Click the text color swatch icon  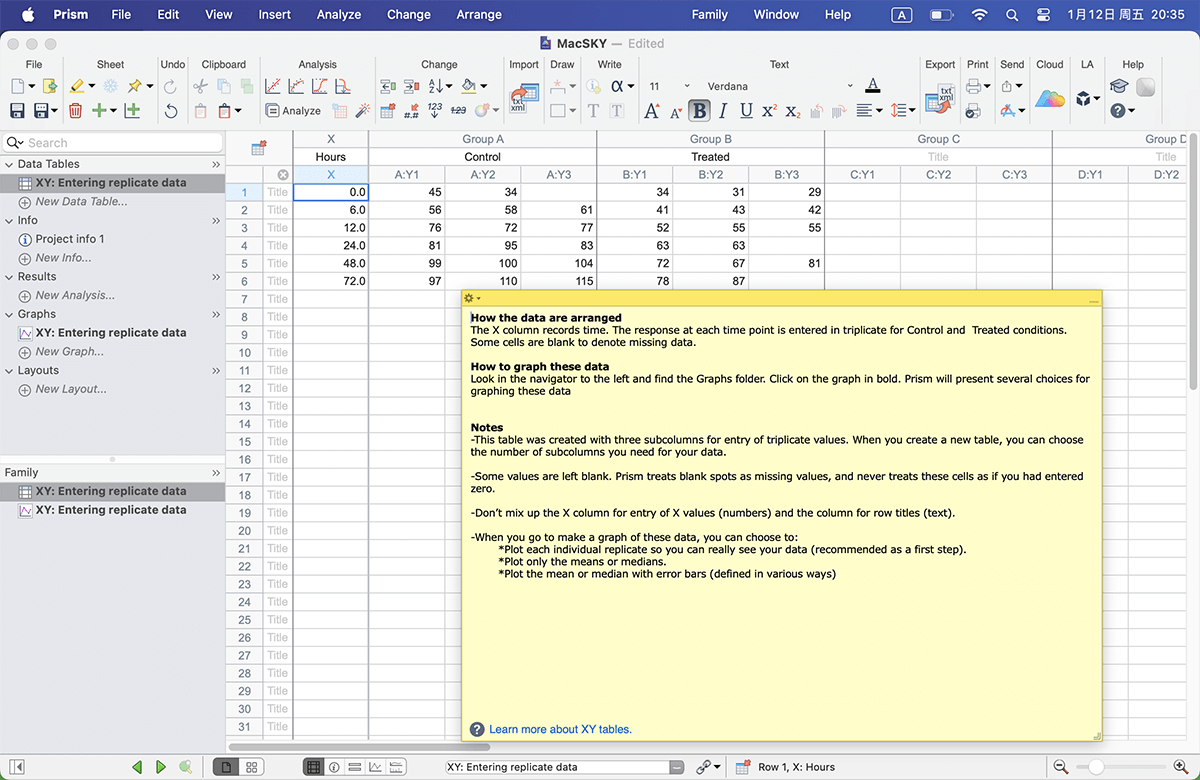(x=873, y=87)
